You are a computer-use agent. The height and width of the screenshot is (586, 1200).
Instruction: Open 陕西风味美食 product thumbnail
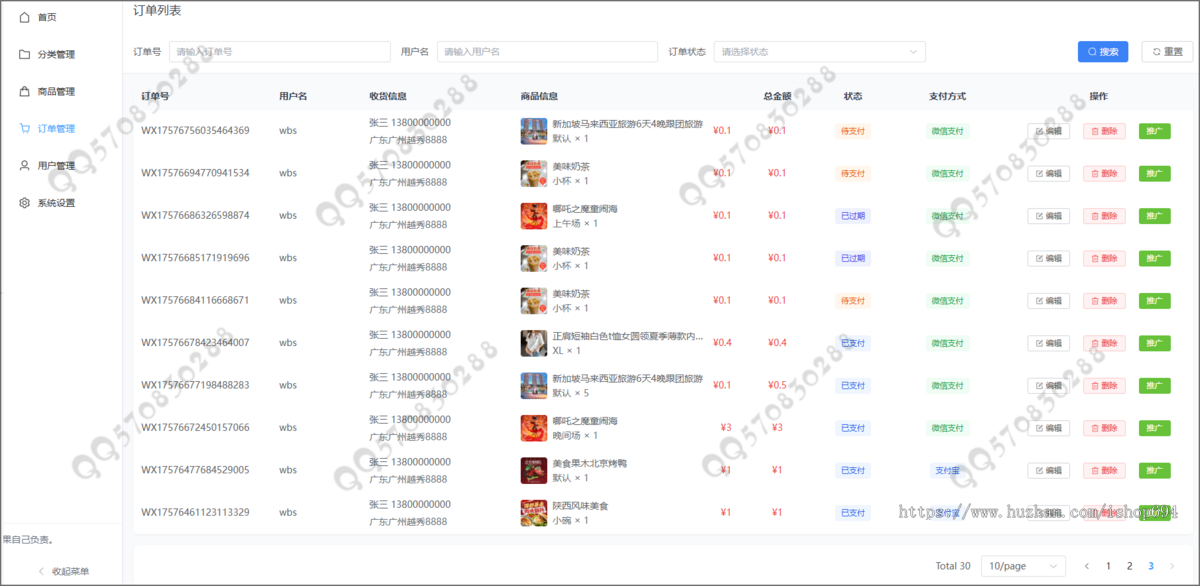point(534,513)
